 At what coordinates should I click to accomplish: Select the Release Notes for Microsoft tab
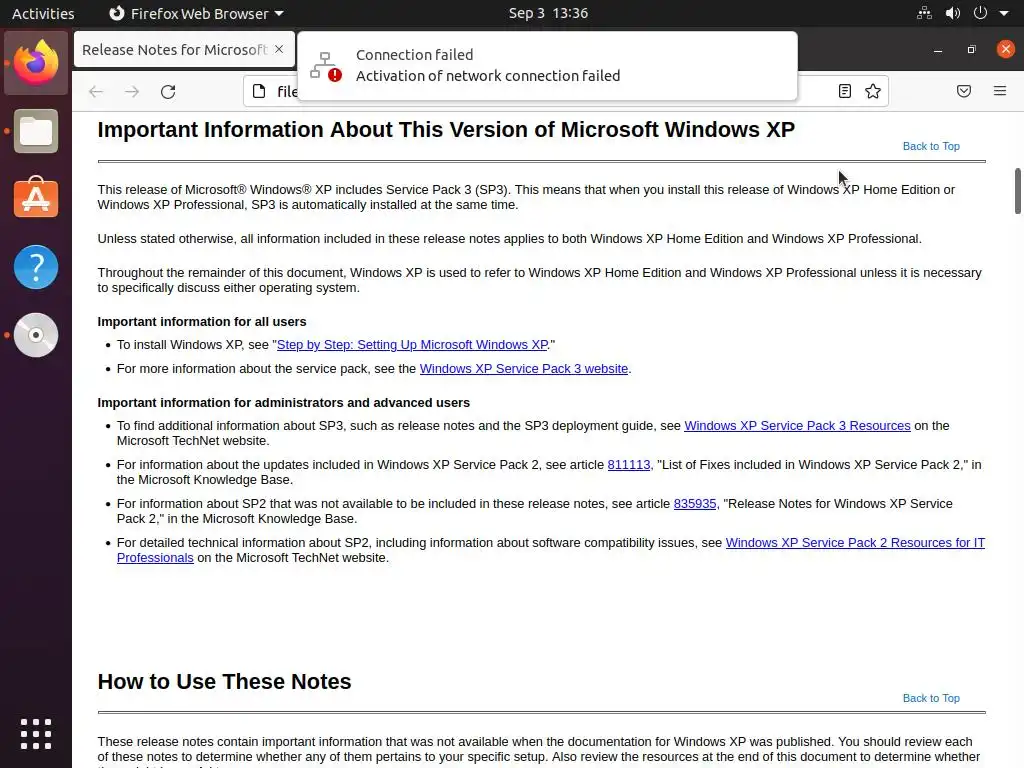point(184,49)
